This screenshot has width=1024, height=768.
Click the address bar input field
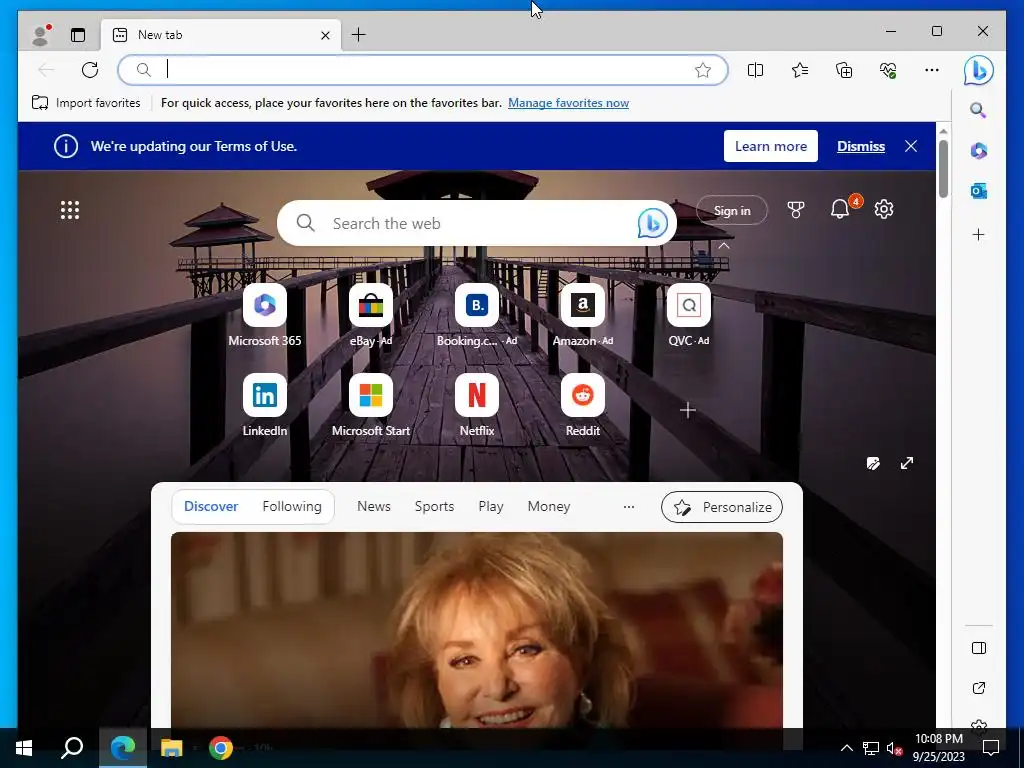point(423,70)
